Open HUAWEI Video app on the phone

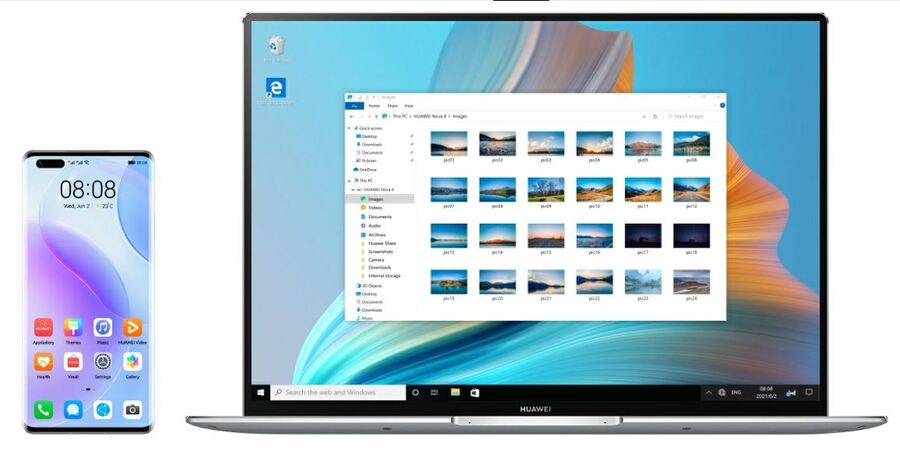click(x=132, y=328)
